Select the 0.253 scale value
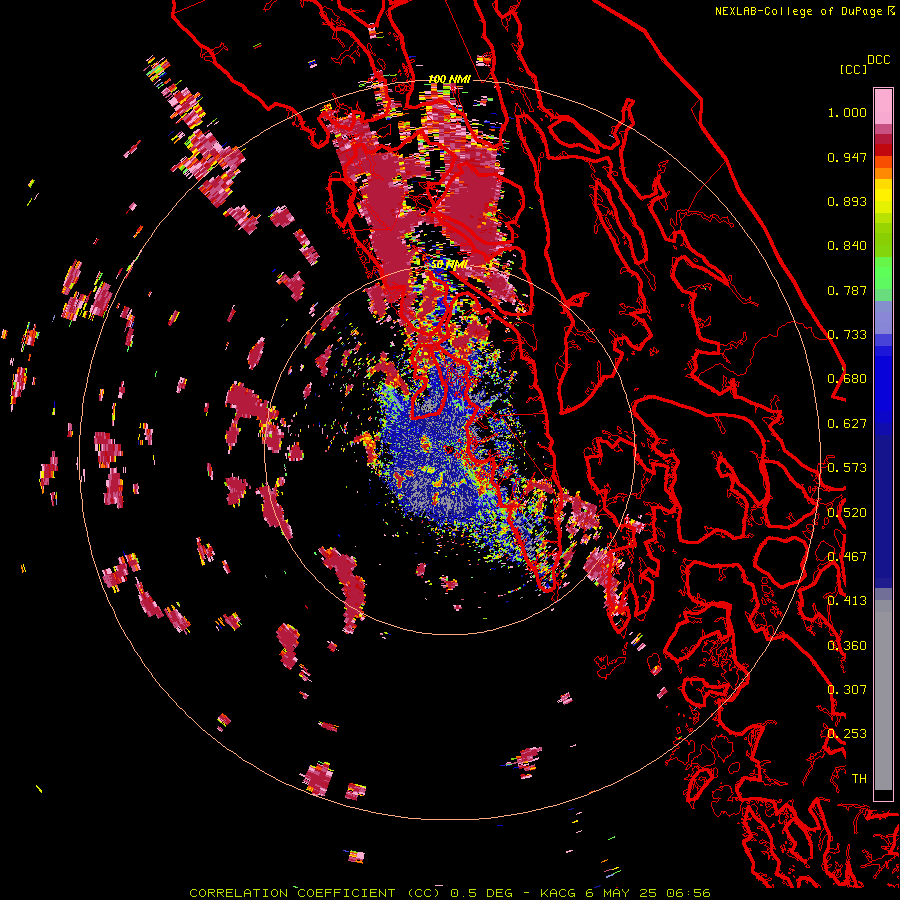 (x=847, y=734)
